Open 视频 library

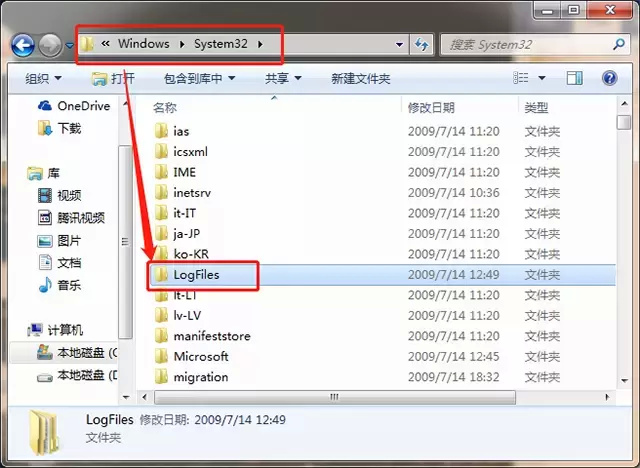[x=59, y=195]
